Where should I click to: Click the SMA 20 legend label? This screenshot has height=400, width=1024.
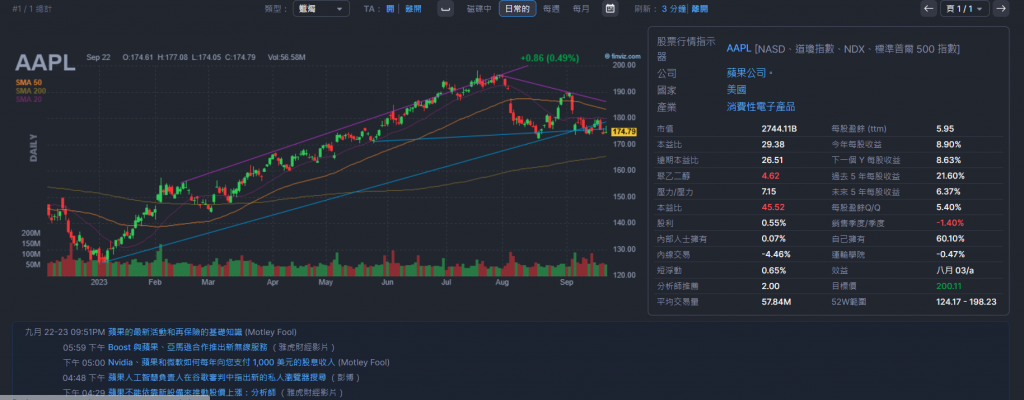tap(29, 99)
